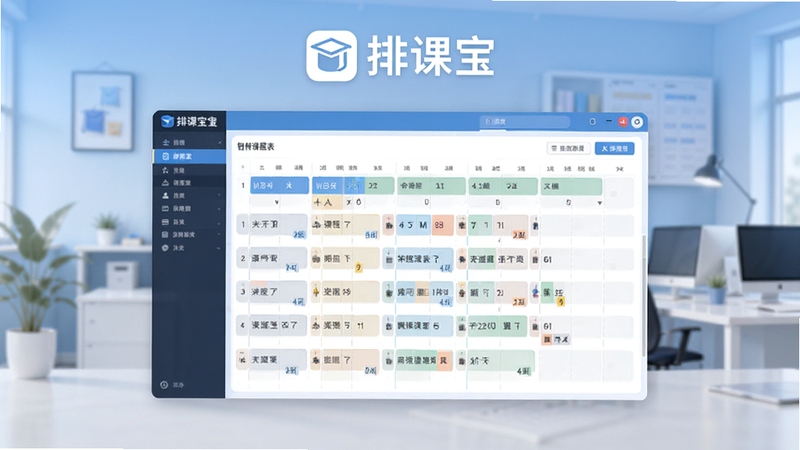Open the sidebar item with the triangle tray icon

coord(189,182)
